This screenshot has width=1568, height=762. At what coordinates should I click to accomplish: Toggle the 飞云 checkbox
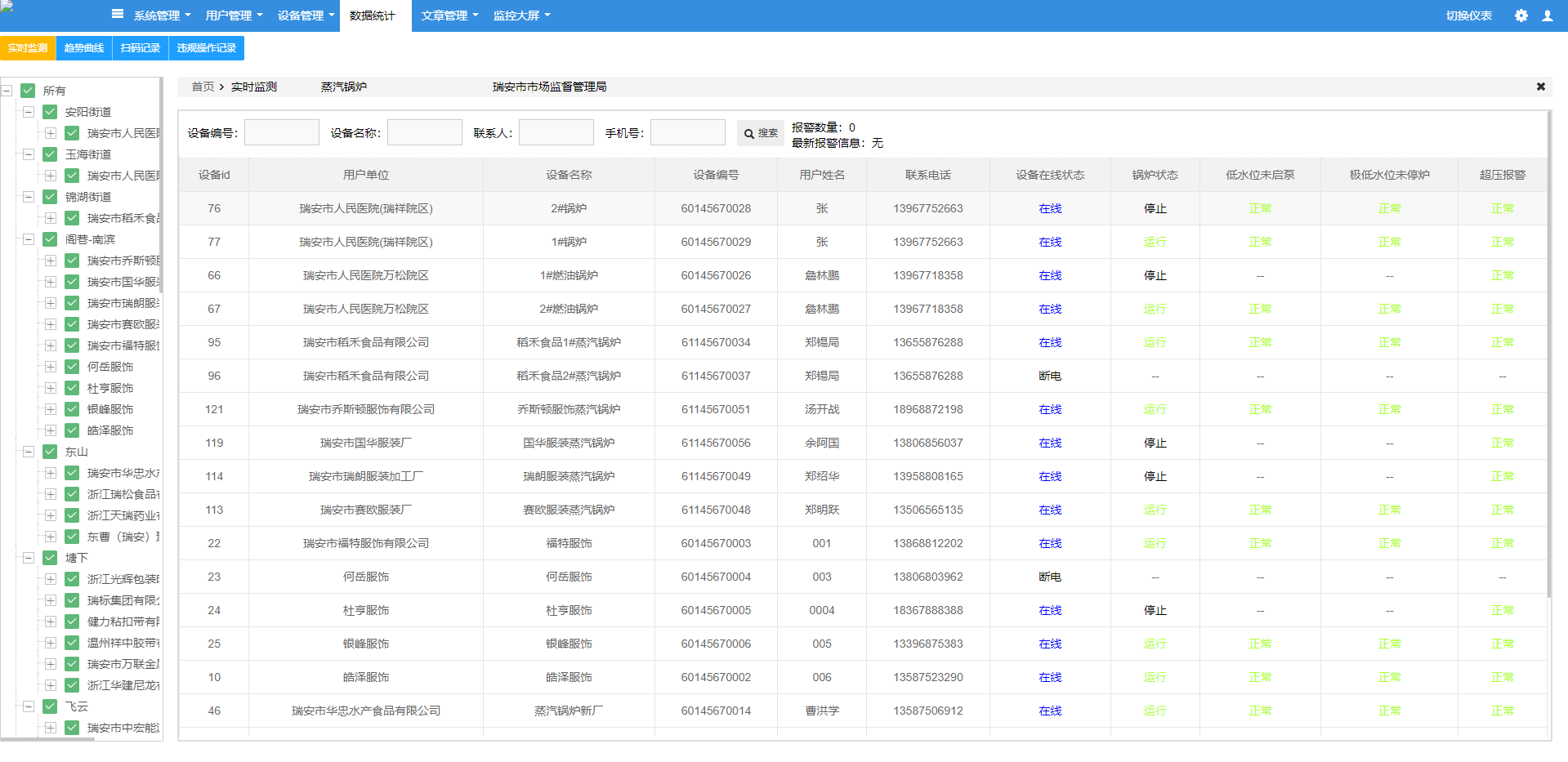[x=50, y=706]
